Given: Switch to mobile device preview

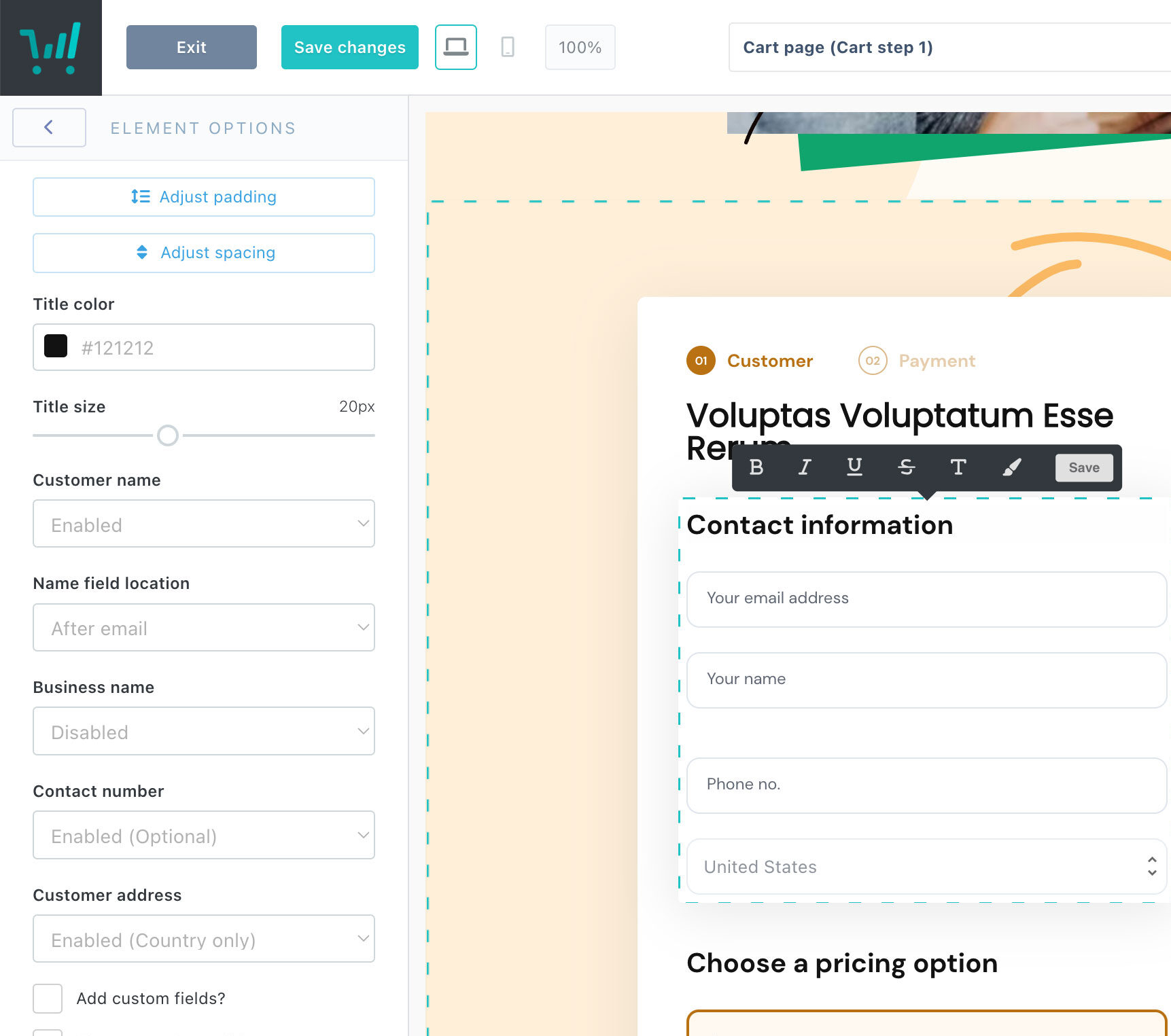Looking at the screenshot, I should click(508, 48).
